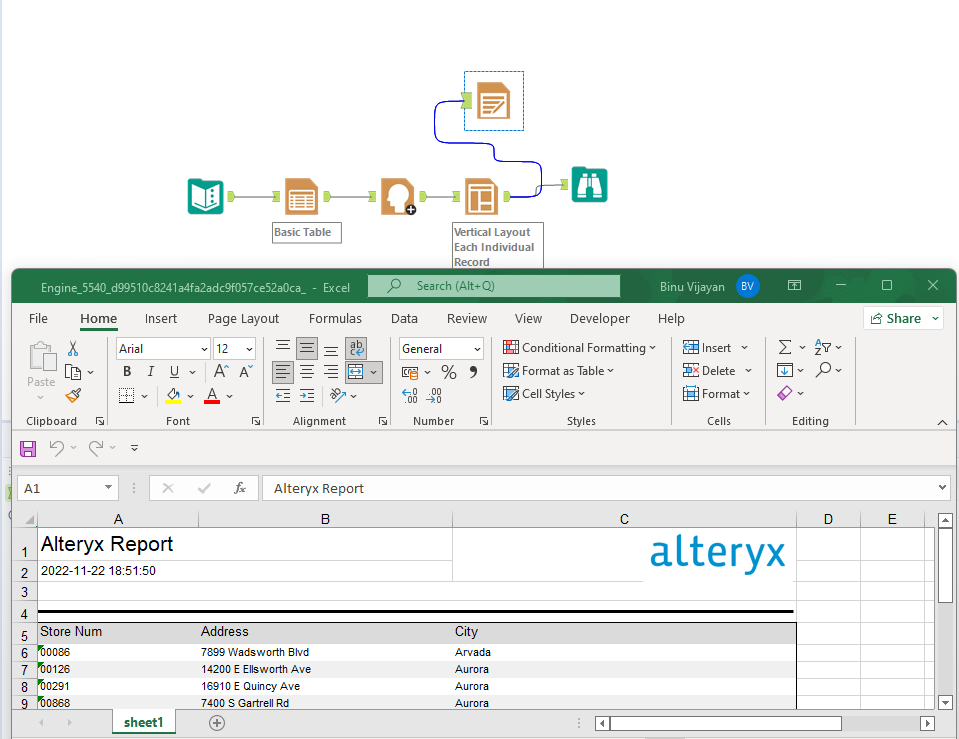
Task: Open Format as Table styles
Action: pos(558,370)
